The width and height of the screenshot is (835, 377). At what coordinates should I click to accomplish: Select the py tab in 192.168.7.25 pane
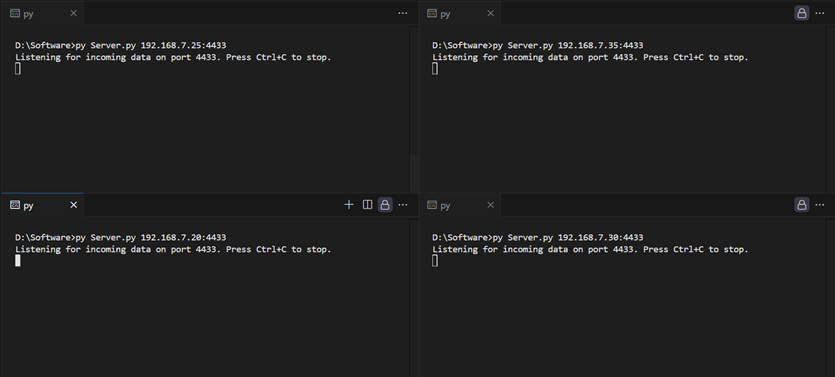pyautogui.click(x=42, y=13)
